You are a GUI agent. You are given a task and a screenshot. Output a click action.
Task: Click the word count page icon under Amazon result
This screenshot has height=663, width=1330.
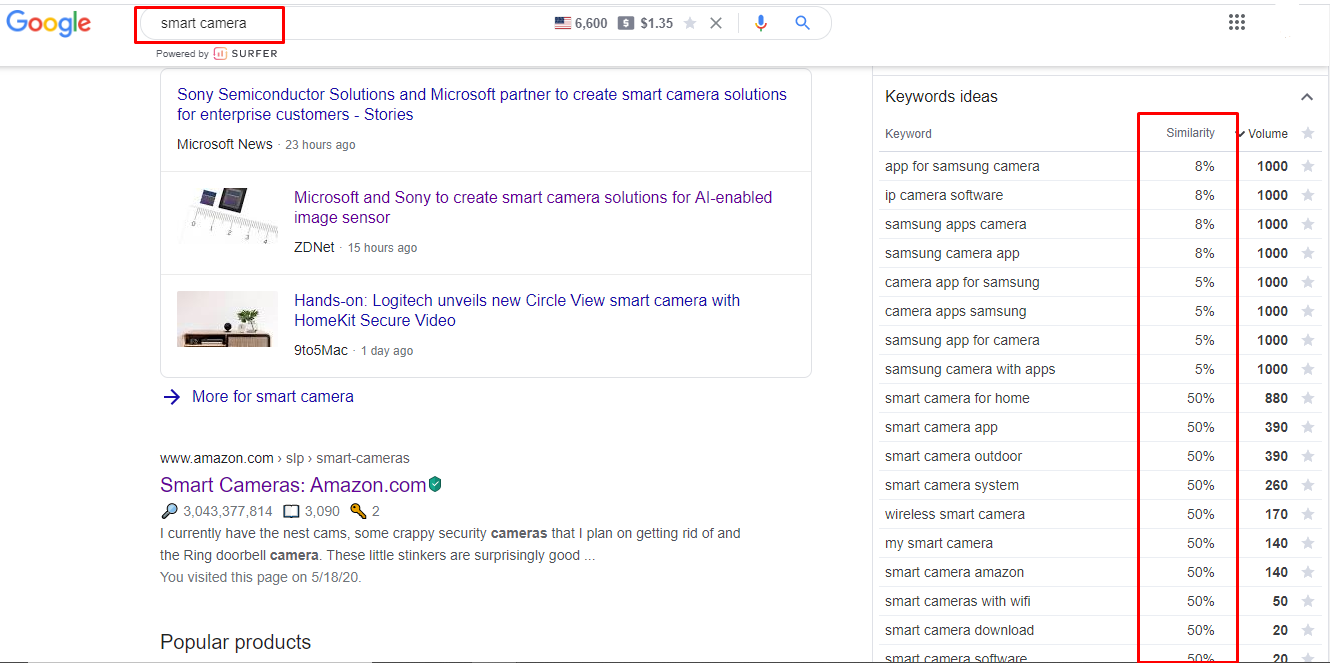[x=291, y=511]
